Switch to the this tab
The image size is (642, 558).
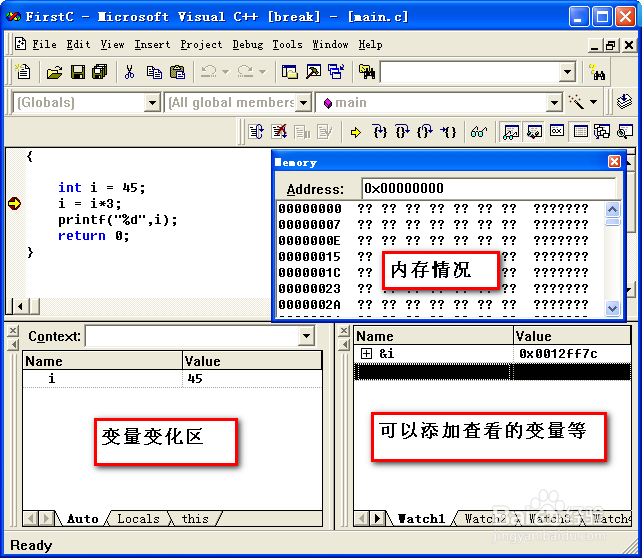click(195, 519)
